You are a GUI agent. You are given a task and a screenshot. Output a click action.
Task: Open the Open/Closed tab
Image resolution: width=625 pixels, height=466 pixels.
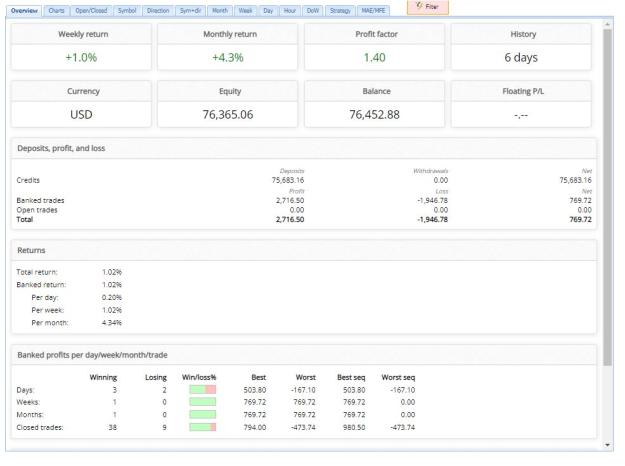pos(91,11)
